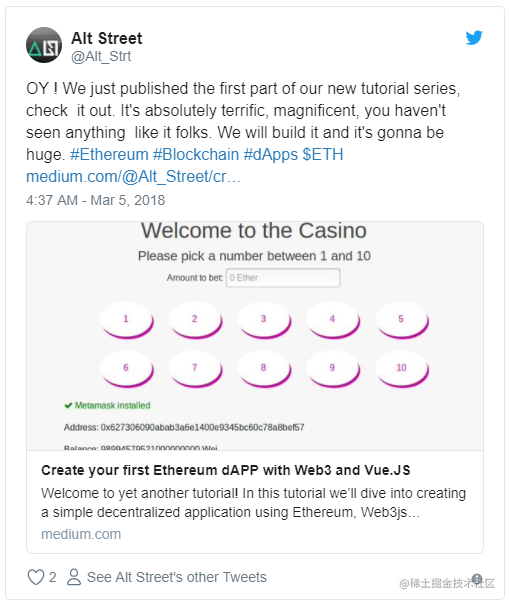Open the #Blockchain hashtag
This screenshot has width=511, height=605.
point(196,155)
